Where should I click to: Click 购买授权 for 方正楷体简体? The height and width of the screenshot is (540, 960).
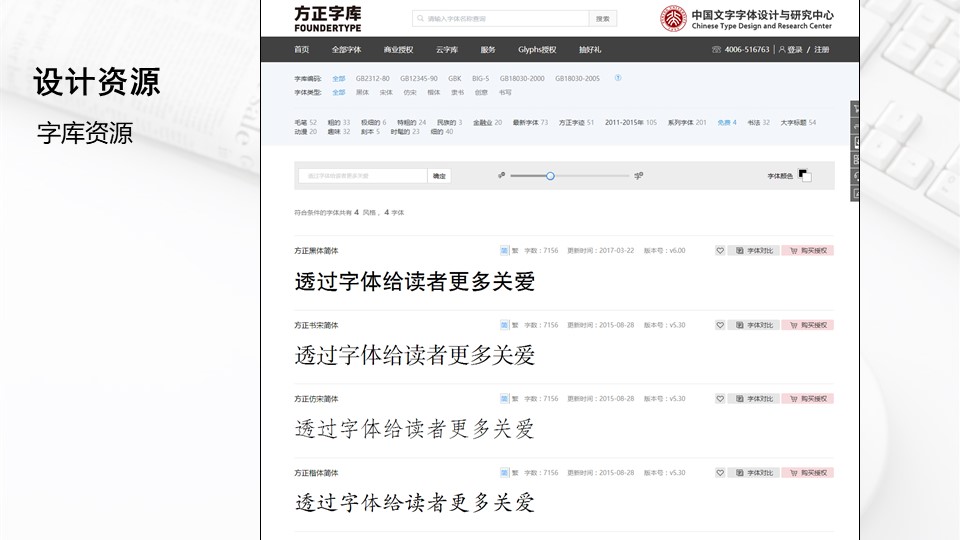pyautogui.click(x=808, y=473)
